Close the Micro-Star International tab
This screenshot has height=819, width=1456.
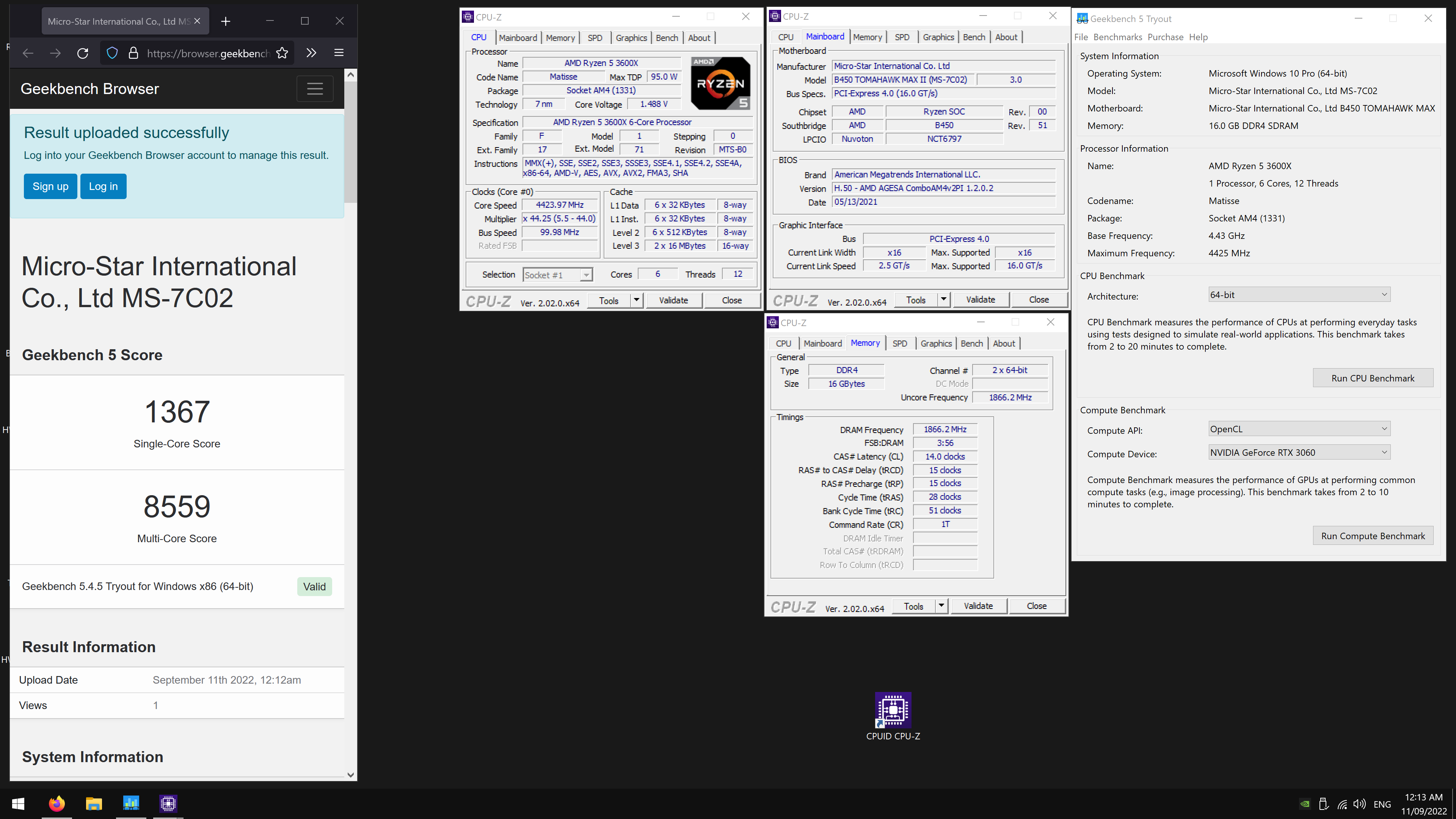(x=197, y=21)
